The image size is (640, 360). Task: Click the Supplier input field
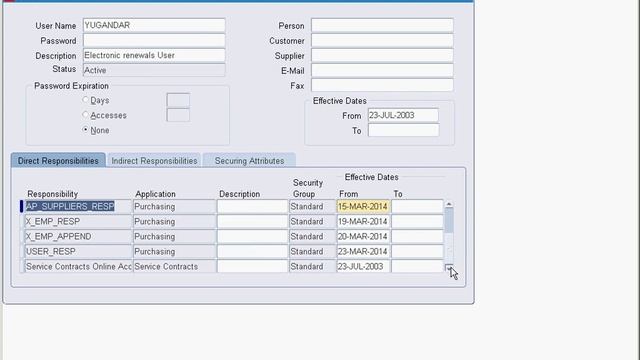point(382,56)
